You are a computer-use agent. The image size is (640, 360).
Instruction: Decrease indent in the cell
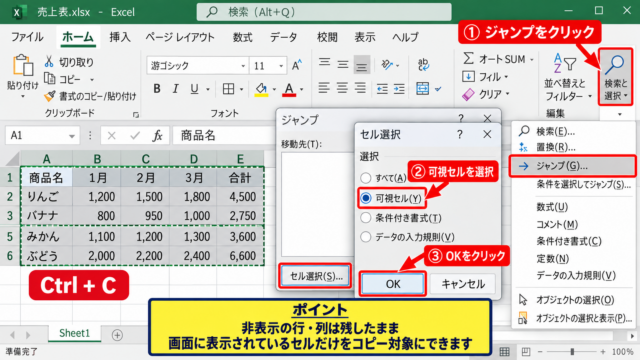[382, 89]
